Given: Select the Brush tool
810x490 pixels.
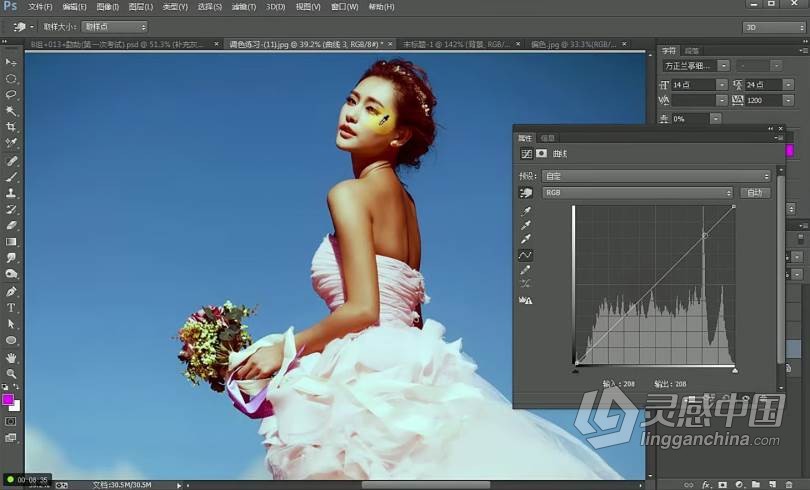Looking at the screenshot, I should (11, 177).
